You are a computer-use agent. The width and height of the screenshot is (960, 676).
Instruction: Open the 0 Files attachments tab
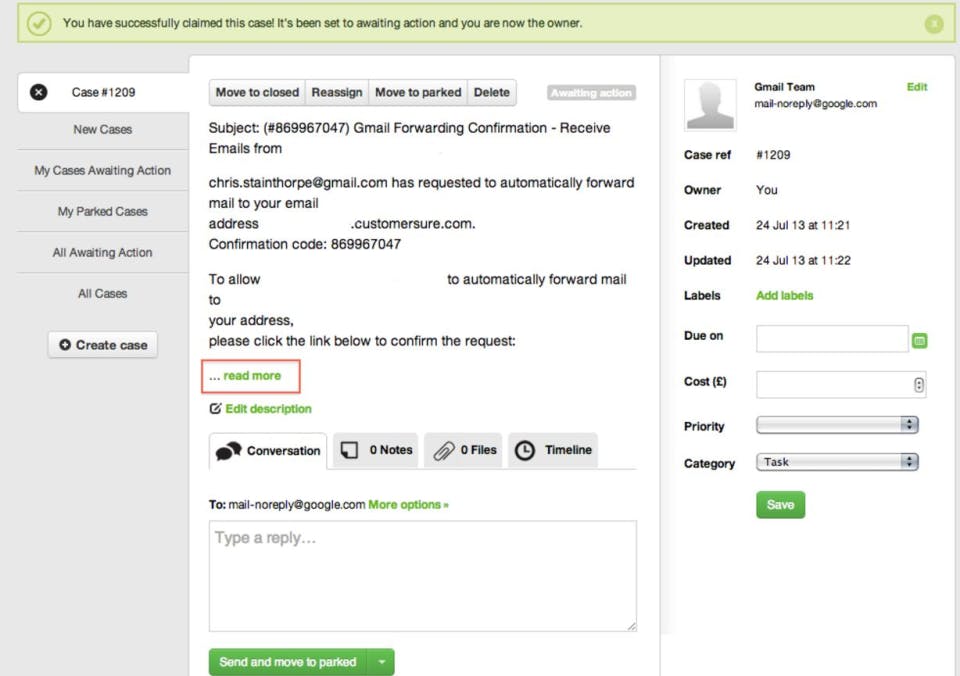465,451
